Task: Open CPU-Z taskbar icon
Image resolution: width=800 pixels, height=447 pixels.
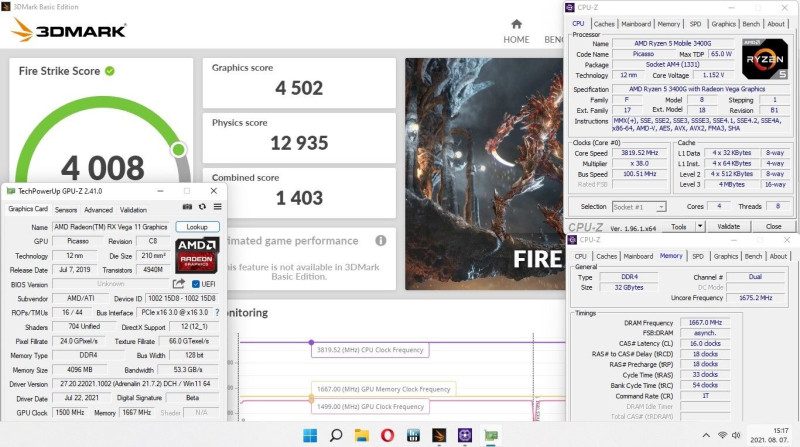Action: pyautogui.click(x=464, y=435)
